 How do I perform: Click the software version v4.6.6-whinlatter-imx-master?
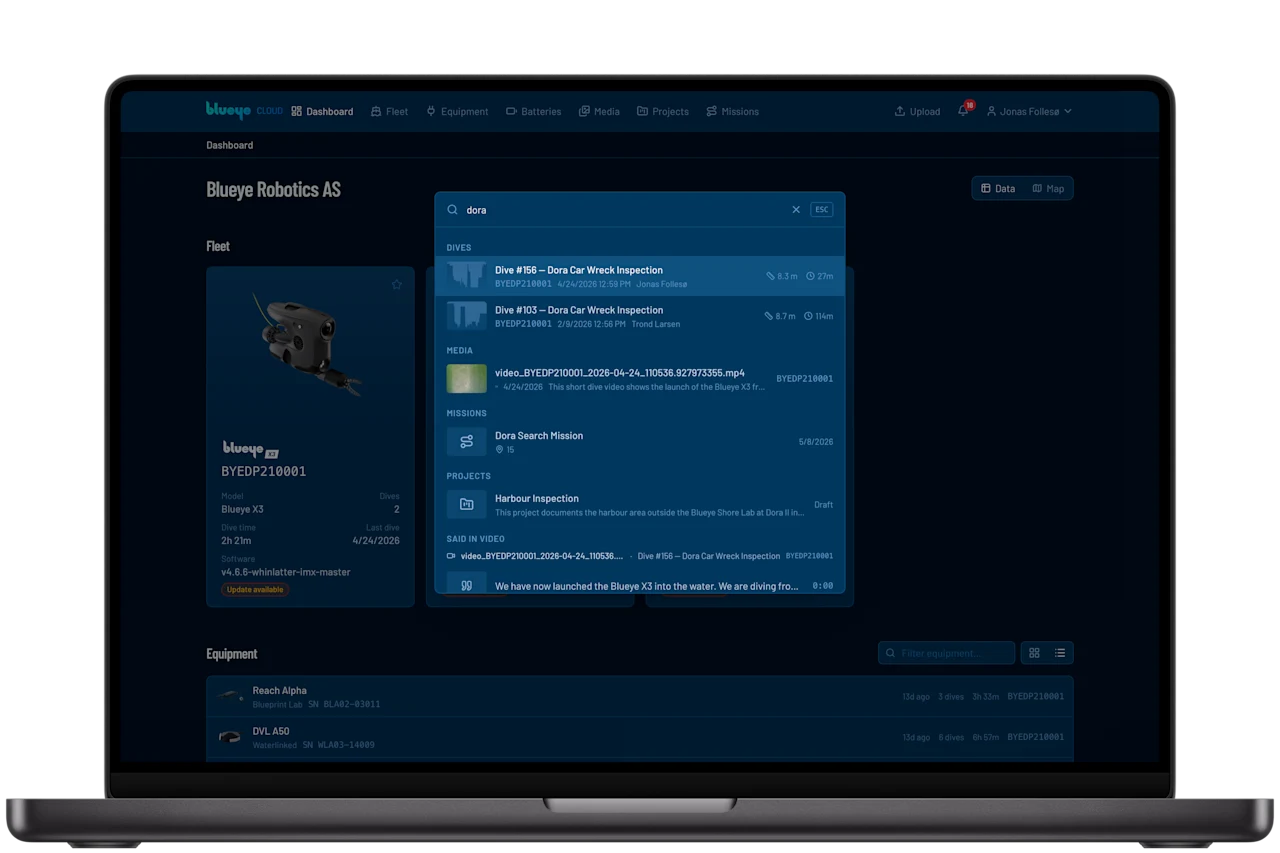(286, 572)
